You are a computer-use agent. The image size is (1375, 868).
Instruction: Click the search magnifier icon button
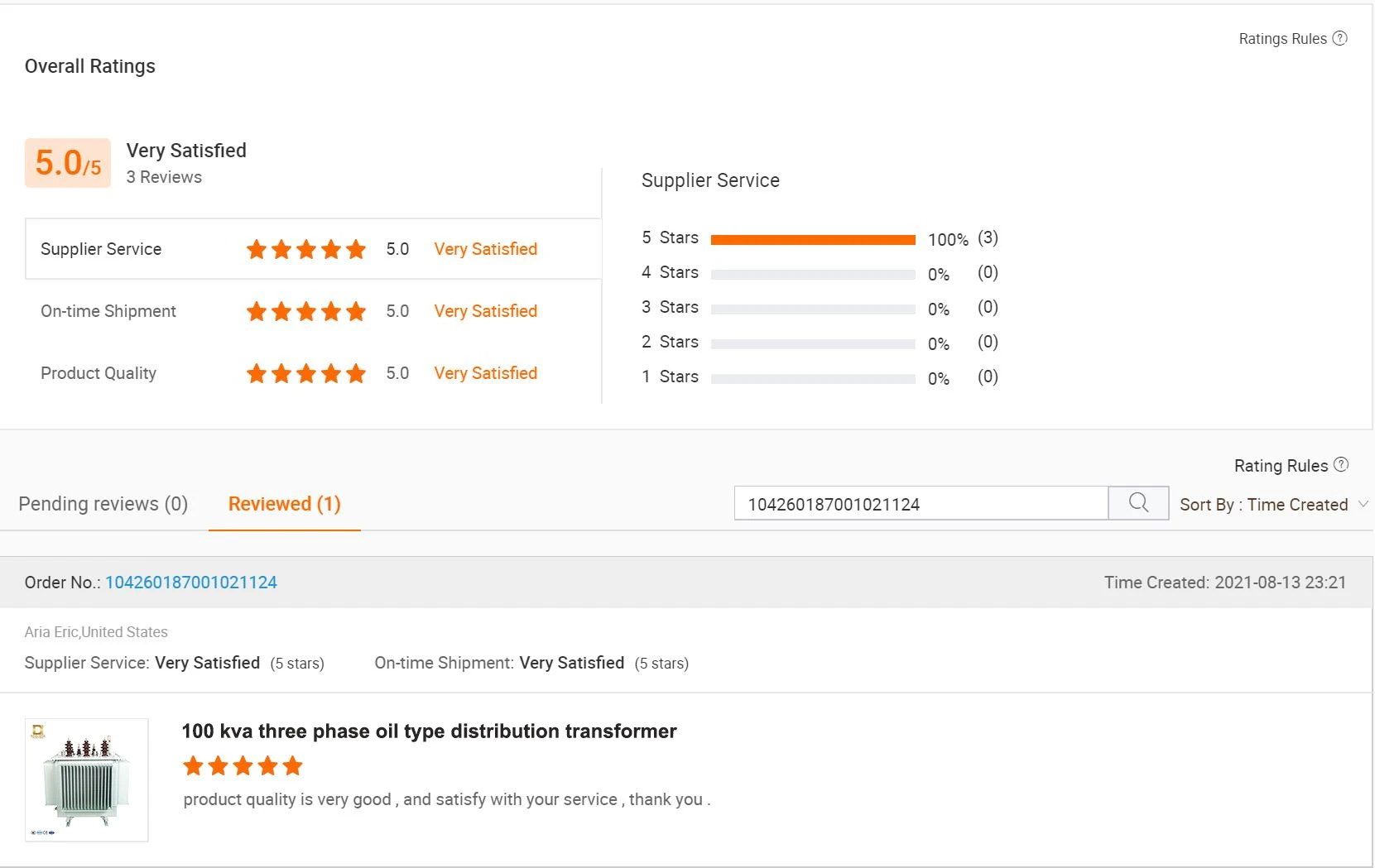tap(1138, 503)
